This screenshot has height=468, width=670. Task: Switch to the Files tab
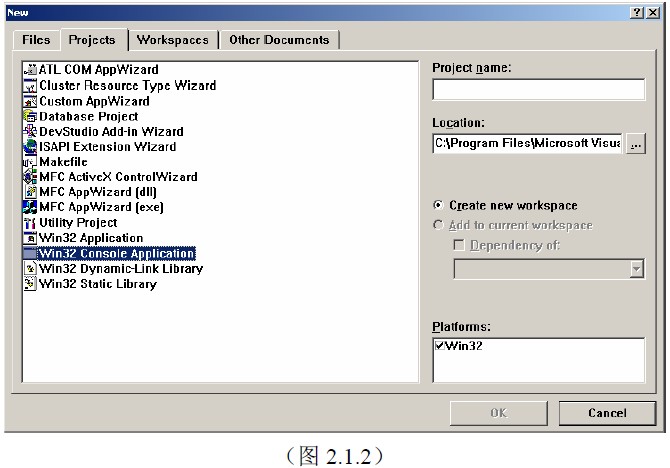click(x=36, y=40)
